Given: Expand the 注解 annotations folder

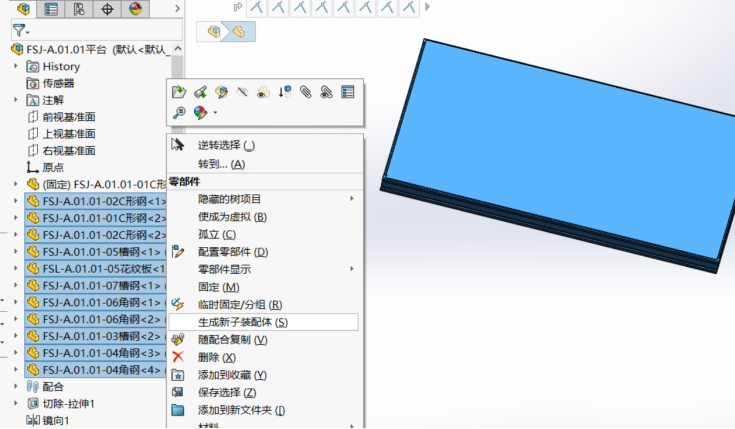Looking at the screenshot, I should [x=16, y=100].
